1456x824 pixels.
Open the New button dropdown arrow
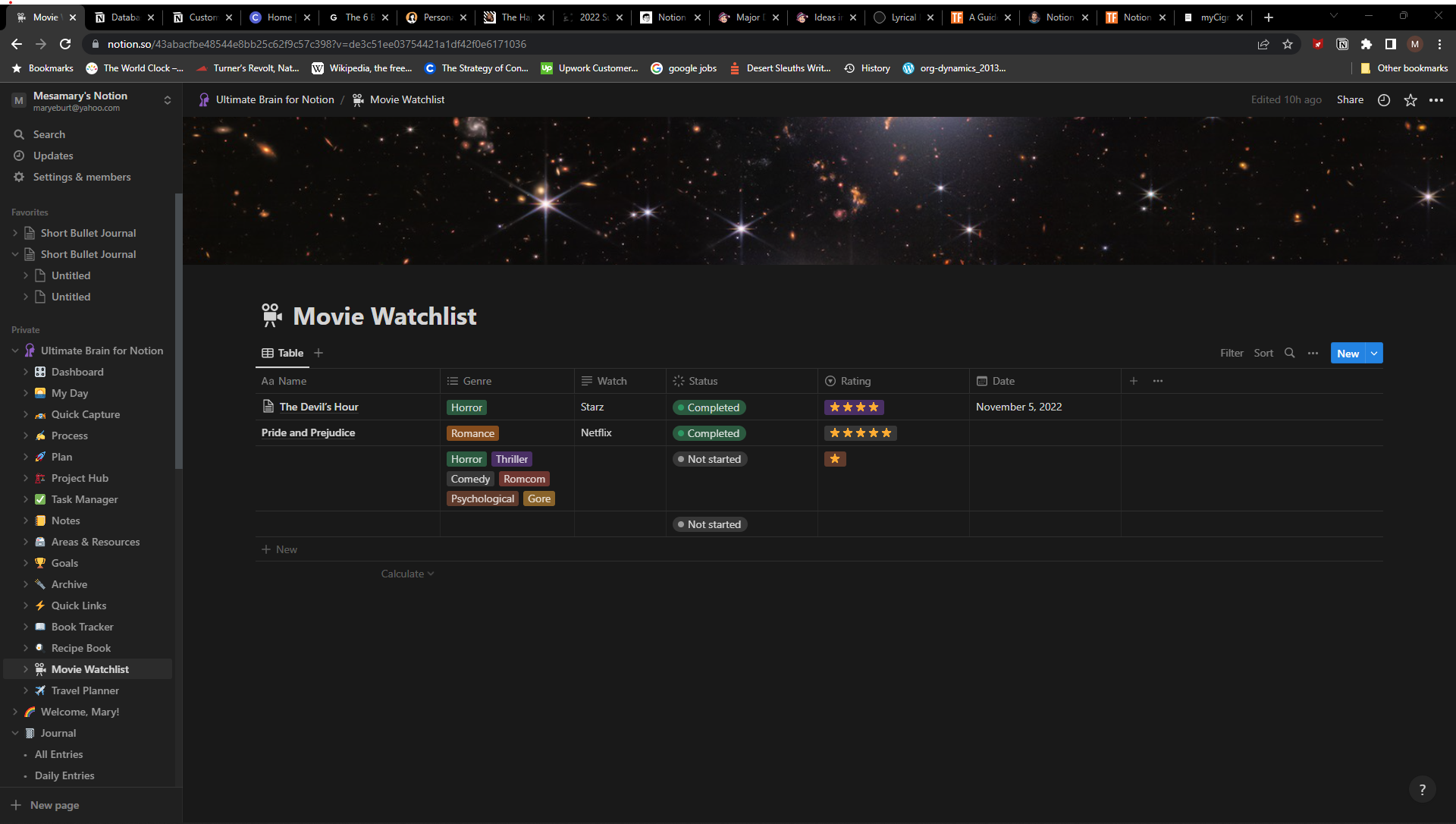click(1374, 353)
